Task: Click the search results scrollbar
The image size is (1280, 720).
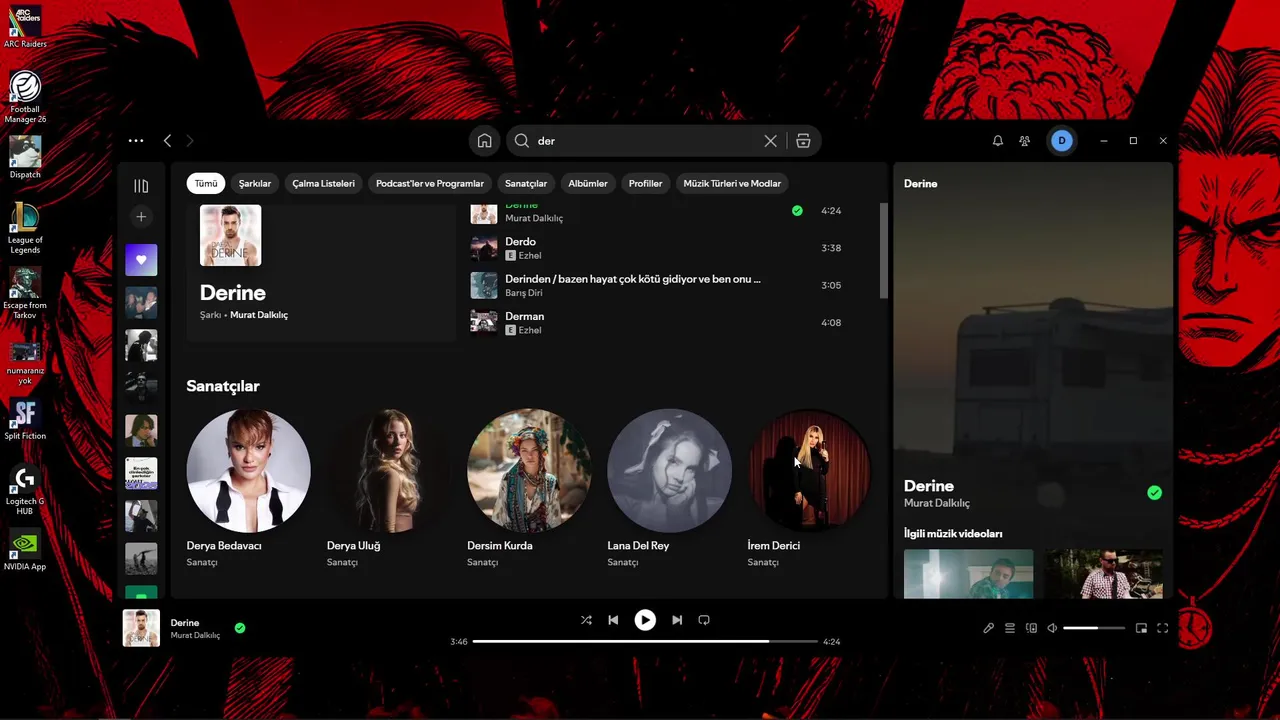Action: [883, 250]
